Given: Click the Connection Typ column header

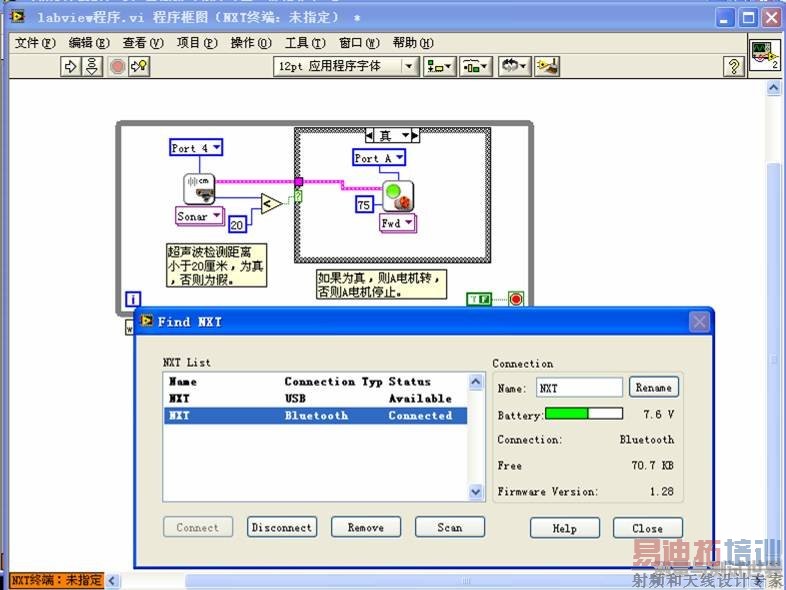Looking at the screenshot, I should (x=333, y=382).
